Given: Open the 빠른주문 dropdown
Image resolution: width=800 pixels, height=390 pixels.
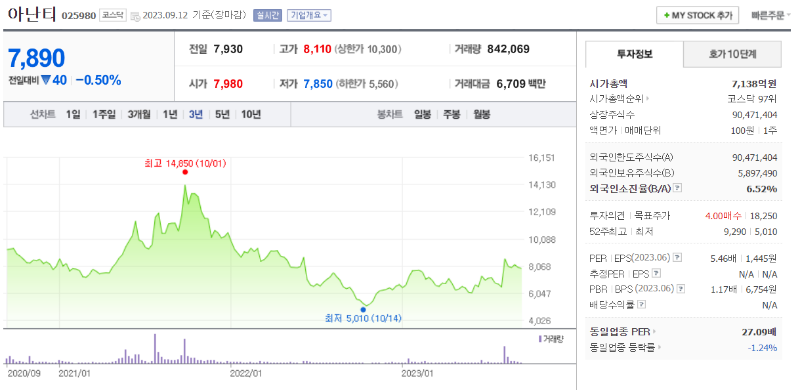Looking at the screenshot, I should pyautogui.click(x=770, y=15).
